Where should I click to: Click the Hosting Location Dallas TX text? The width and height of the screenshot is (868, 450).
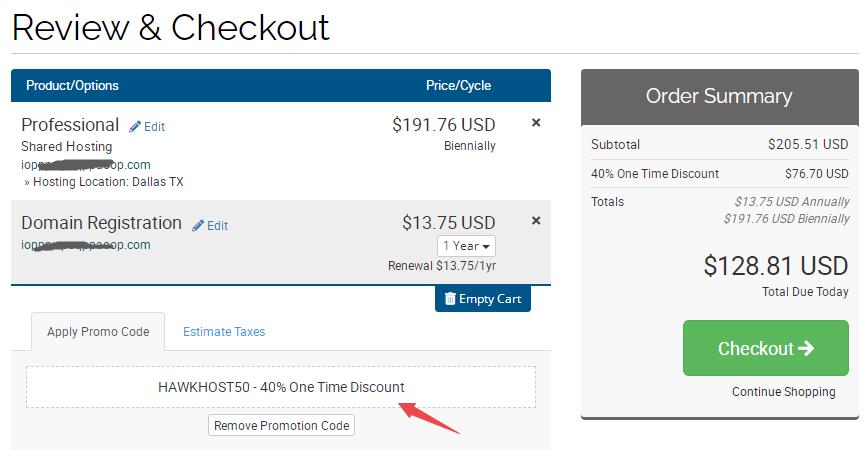[x=108, y=182]
